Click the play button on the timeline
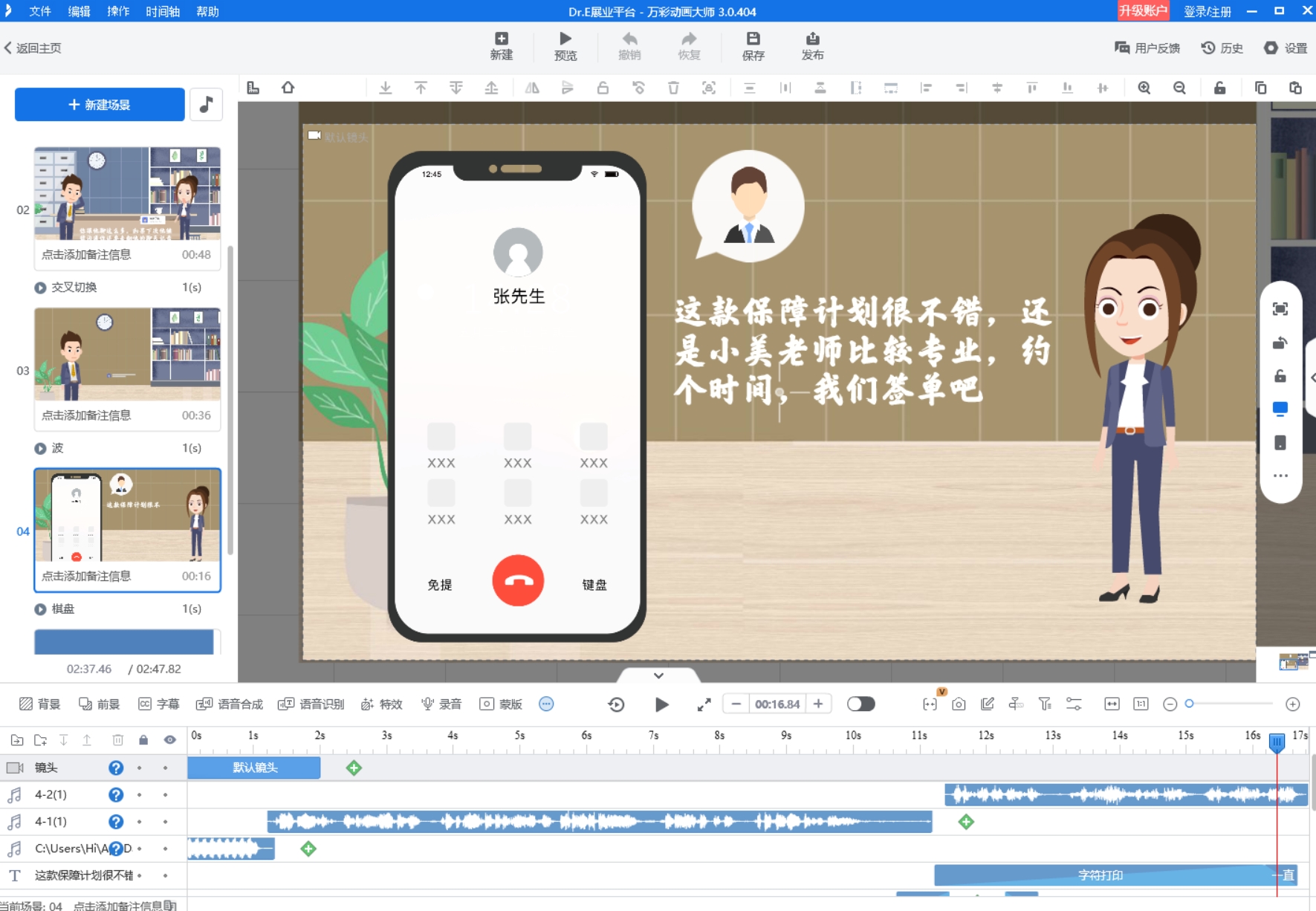This screenshot has height=911, width=1316. [x=661, y=704]
